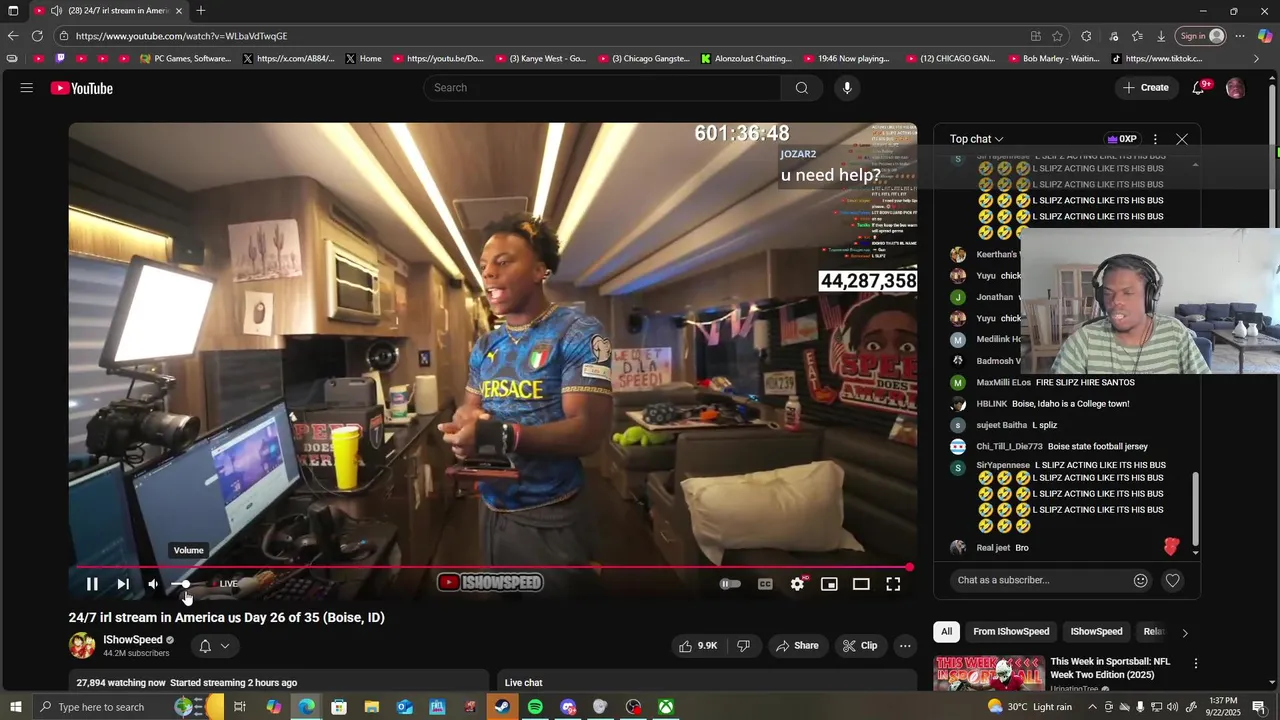
Task: Show more bookmarks with overflow arrow
Action: click(1257, 59)
